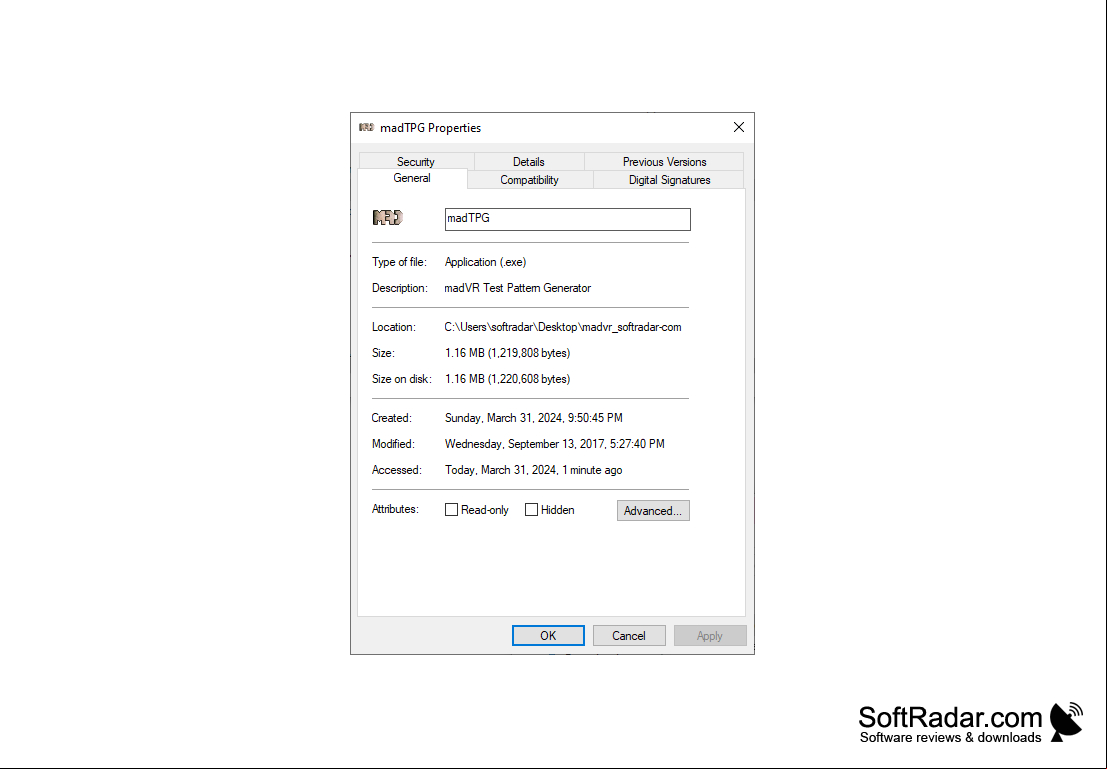Open Advanced attributes settings
Image resolution: width=1107 pixels, height=769 pixels.
click(x=653, y=511)
